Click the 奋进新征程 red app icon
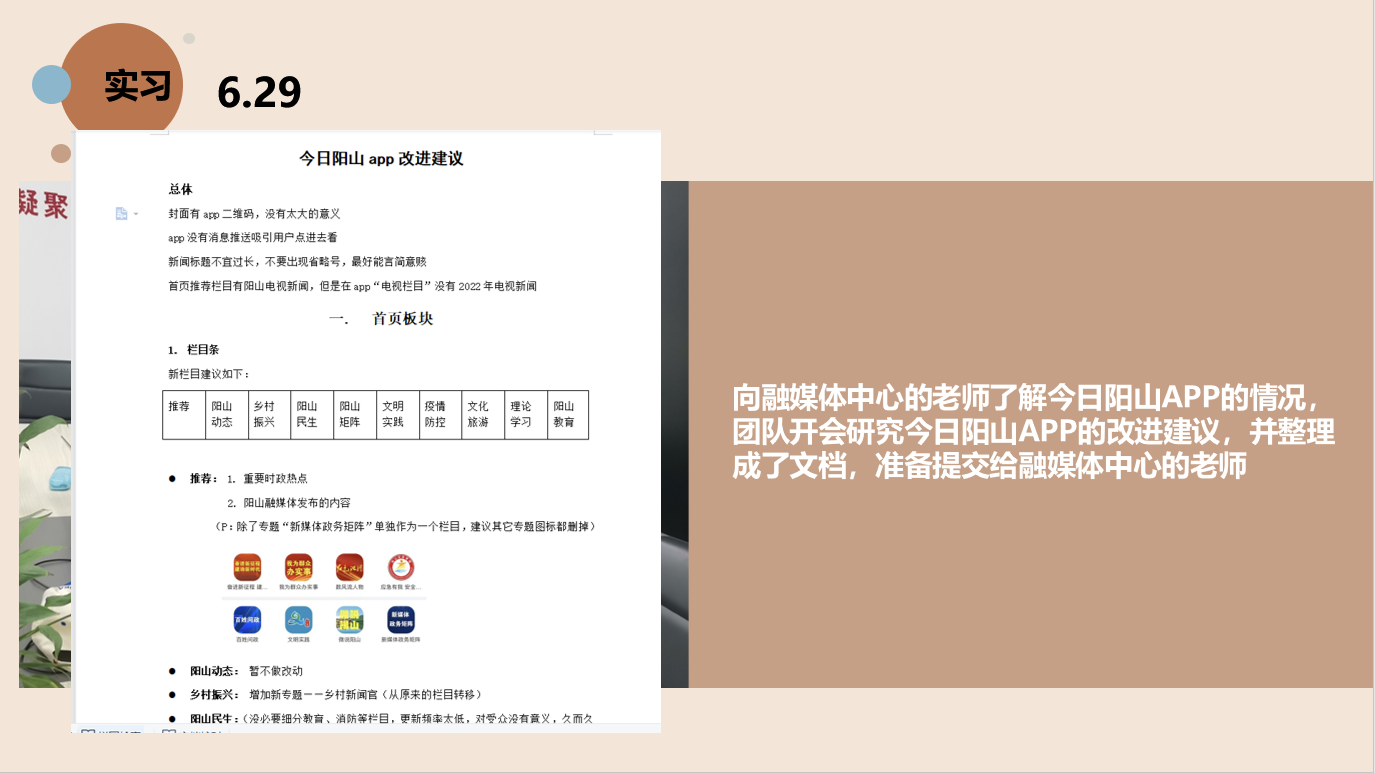Viewport: 1375px width, 773px height. coord(247,568)
